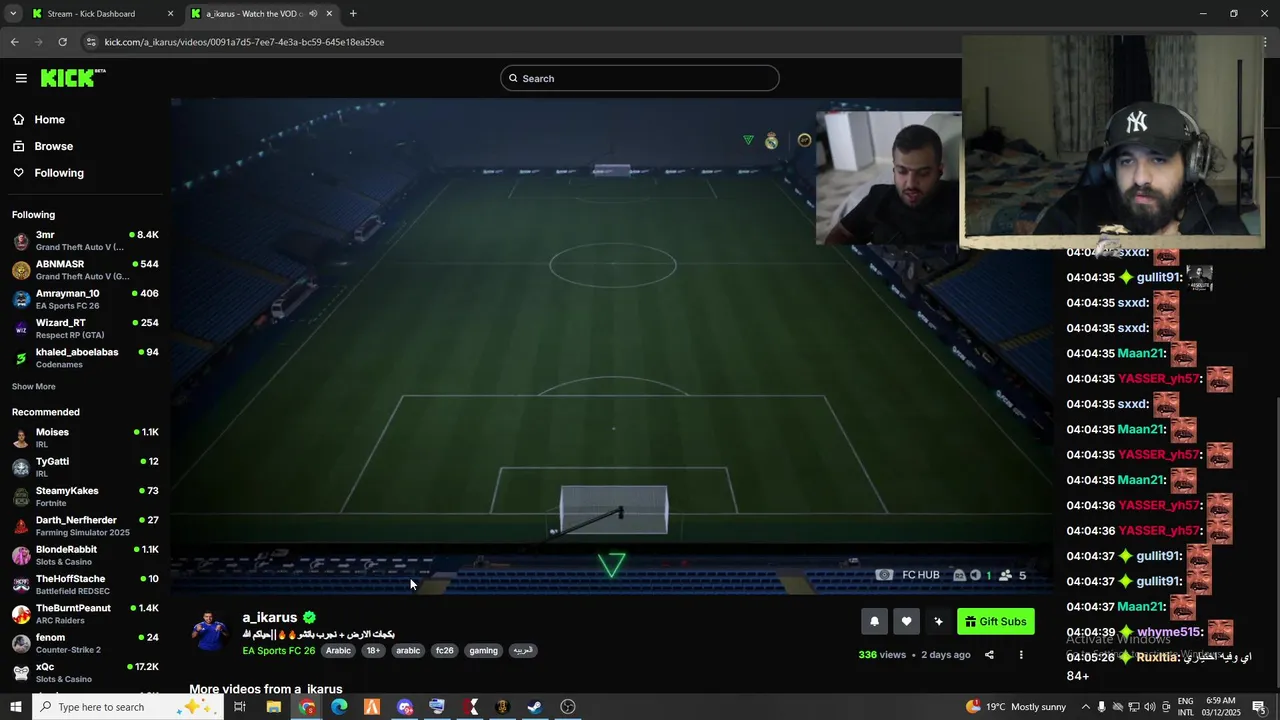
Task: Open TheHoffStache recommended channel
Action: point(85,585)
